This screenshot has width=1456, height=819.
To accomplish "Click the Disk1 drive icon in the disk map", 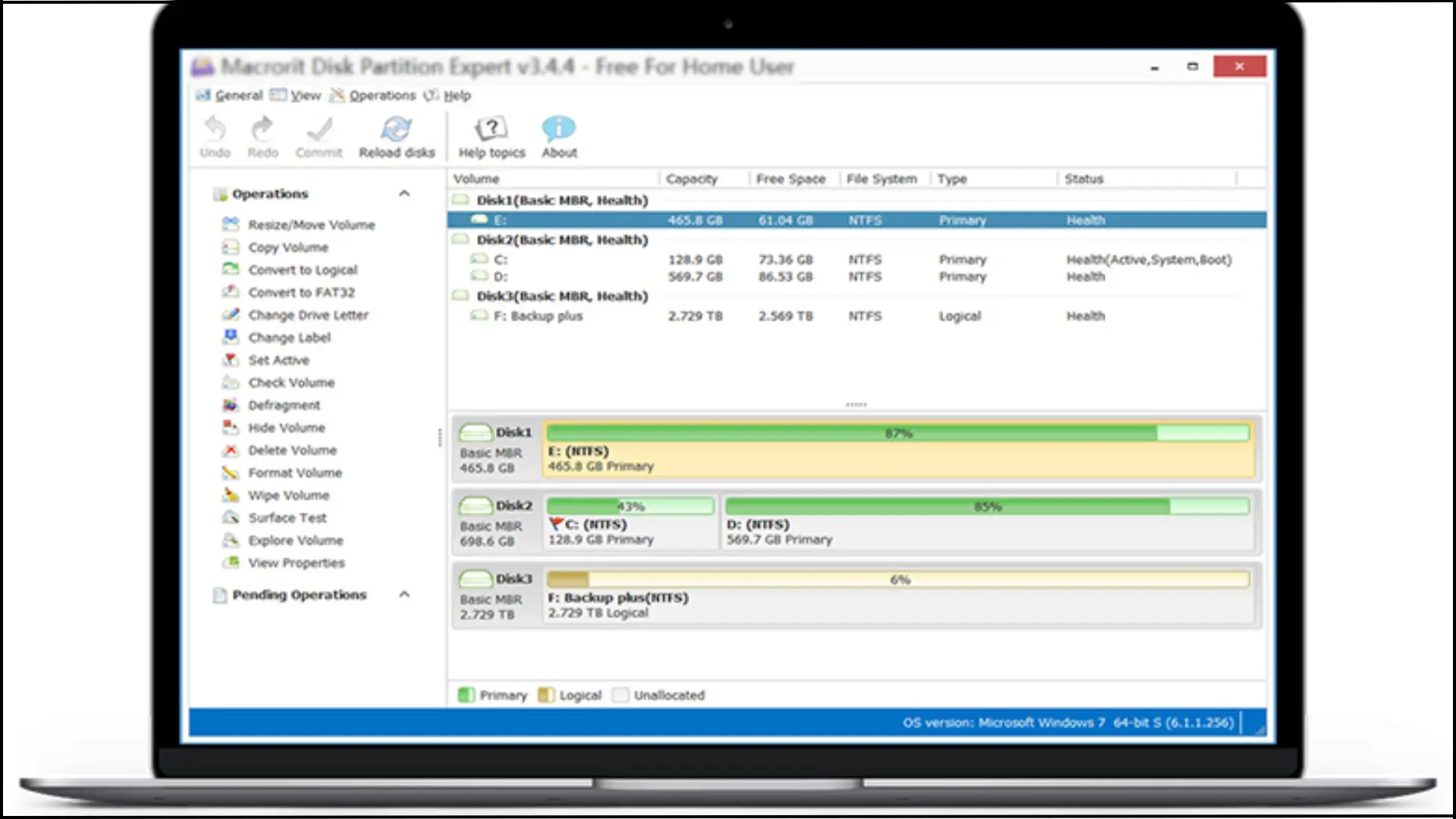I will click(x=475, y=433).
